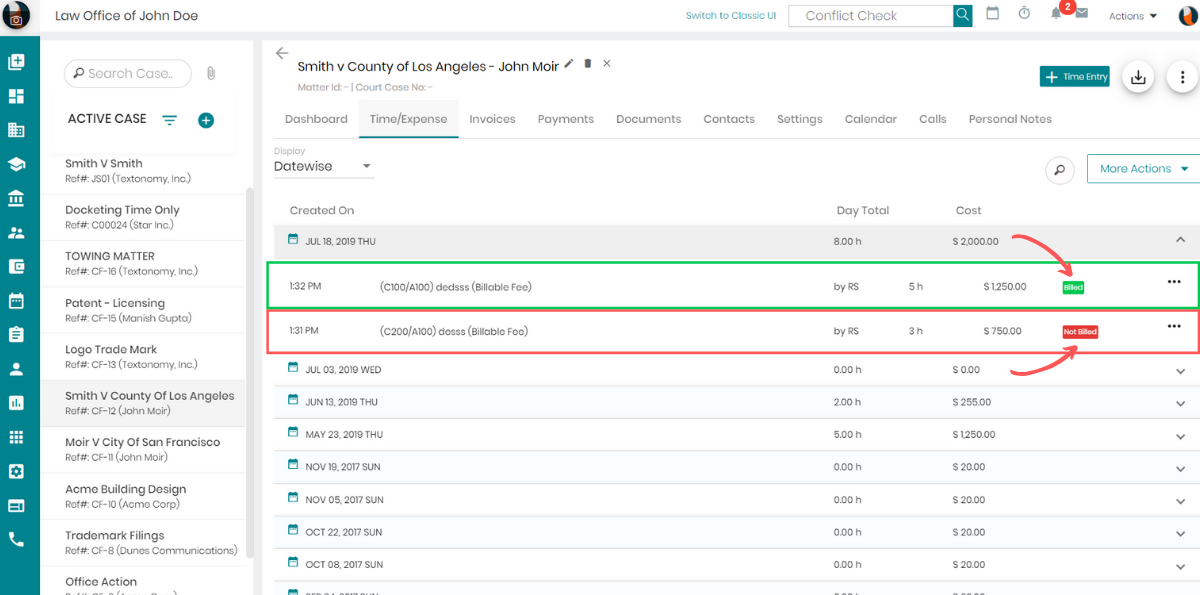Close the matter with the X icon
The height and width of the screenshot is (595, 1200).
[607, 63]
